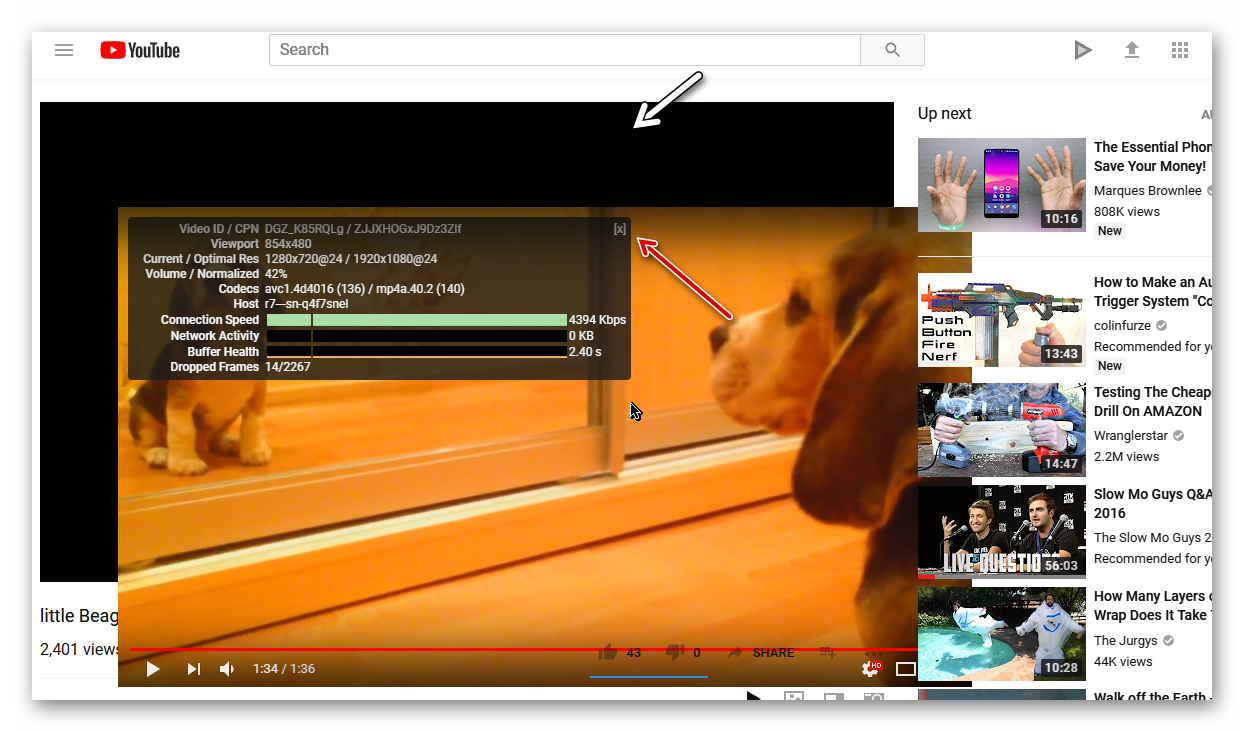
Task: Open How Many Layers title link
Action: click(1152, 606)
